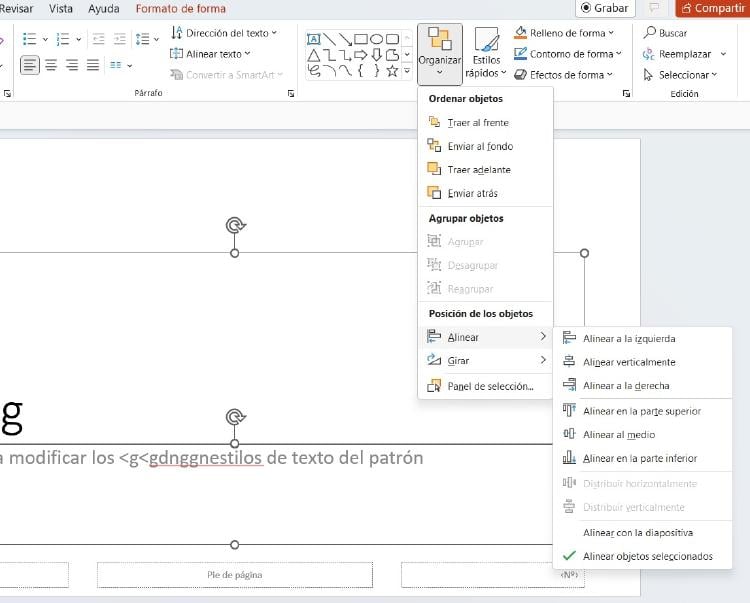Screen dimensions: 750x603
Task: Choose Alinear en la parte inferior
Action: pos(639,459)
